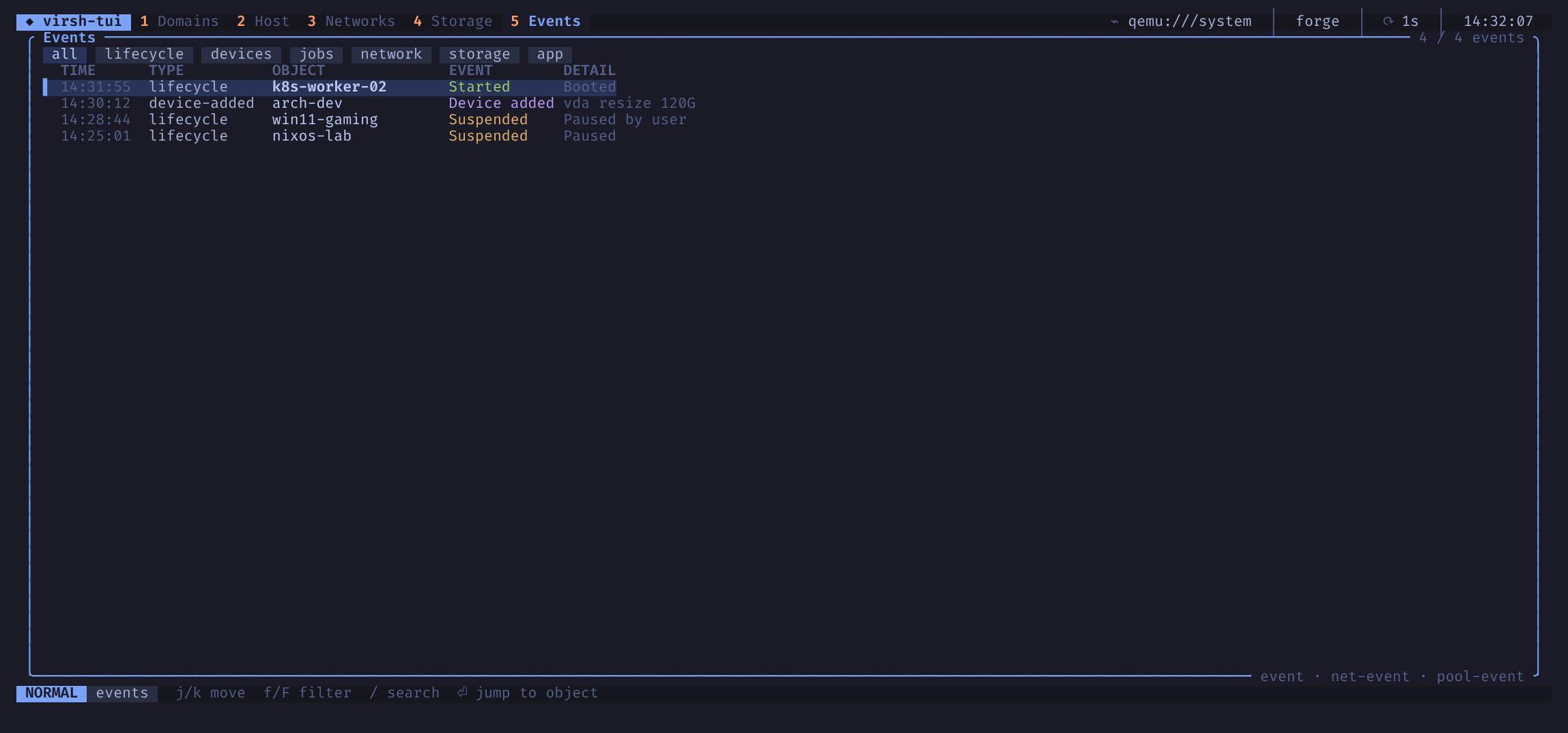Filter events by lifecycle
The height and width of the screenshot is (733, 1568).
click(x=144, y=55)
